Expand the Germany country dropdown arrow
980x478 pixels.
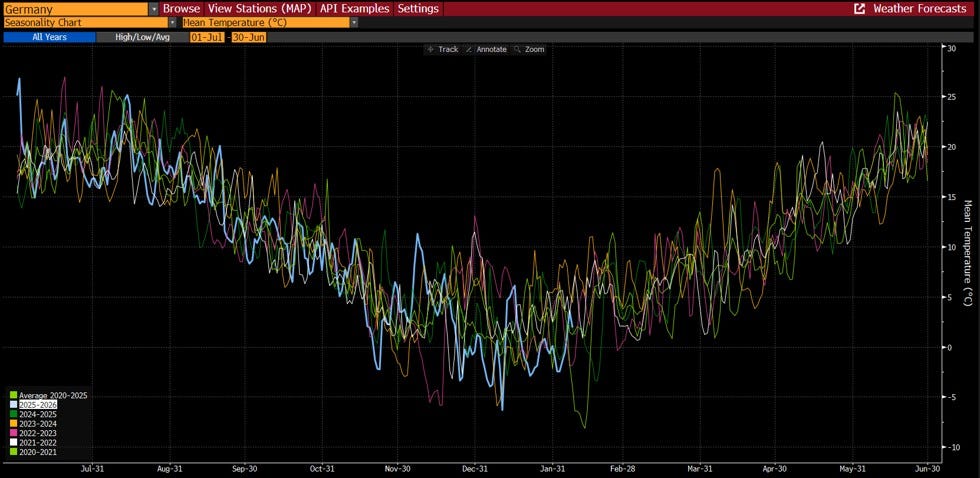(x=154, y=9)
